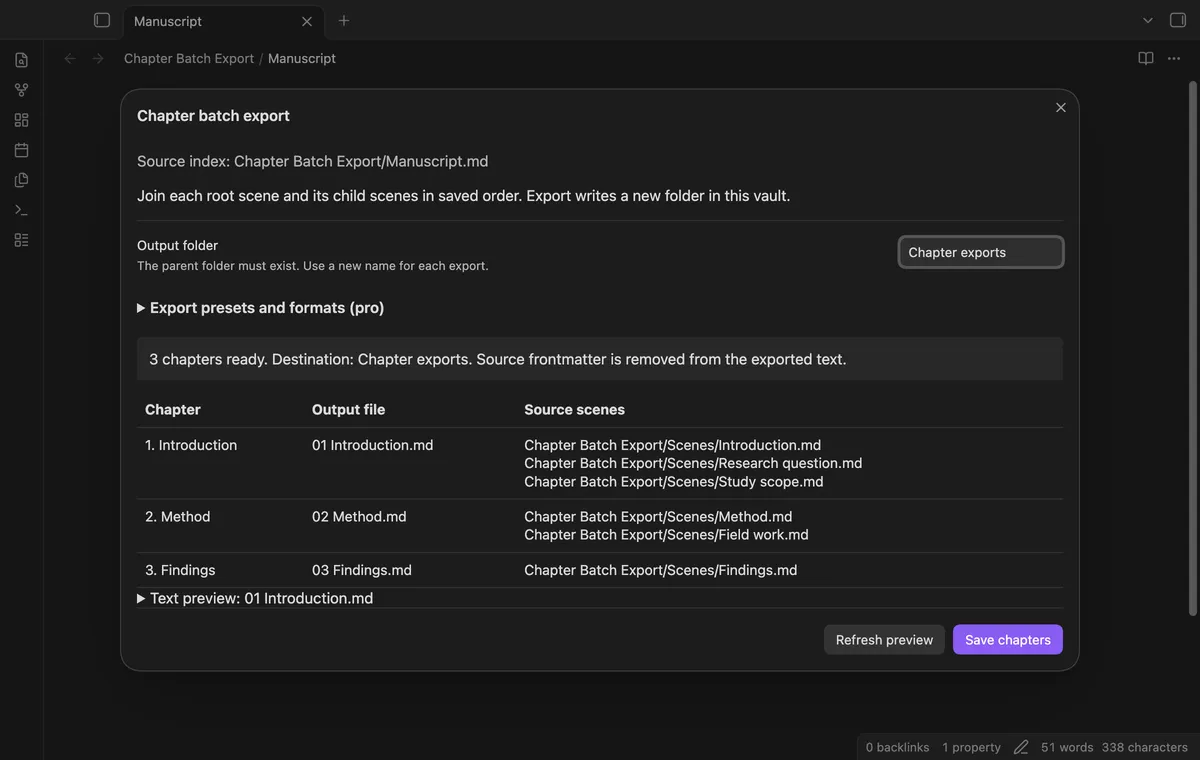Viewport: 1200px width, 760px height.
Task: Click the bottom list-style ribbon icon
Action: (x=21, y=240)
